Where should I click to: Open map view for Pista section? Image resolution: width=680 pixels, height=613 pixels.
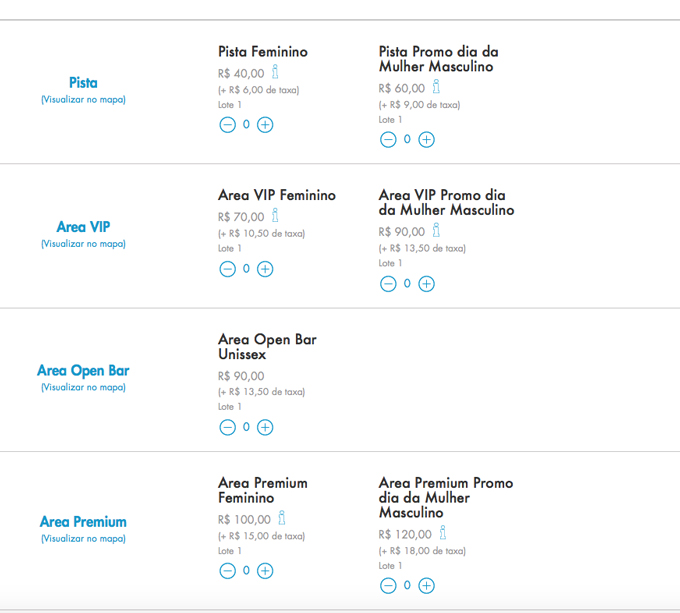[83, 100]
